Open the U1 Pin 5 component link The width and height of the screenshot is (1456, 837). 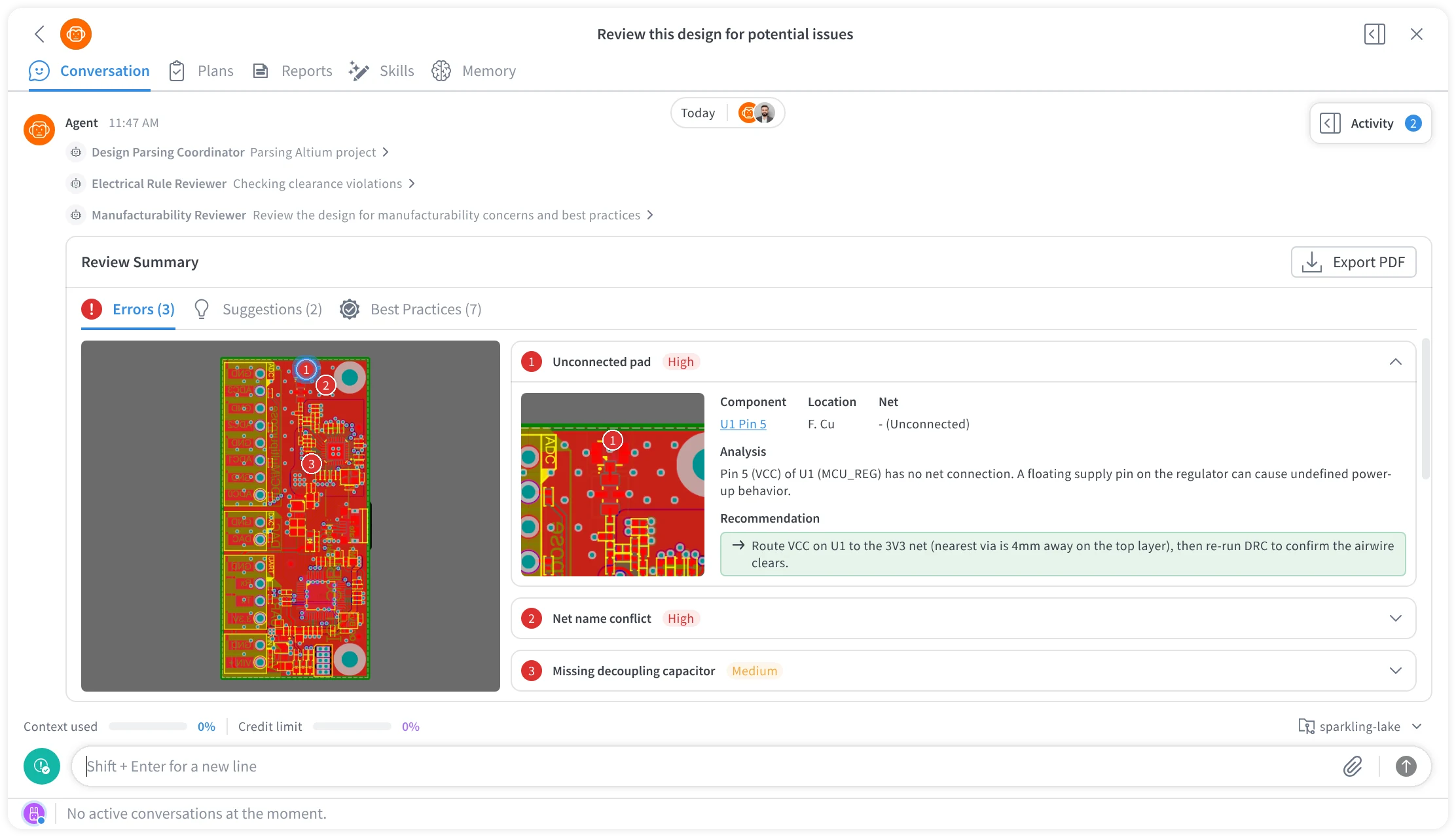click(x=743, y=424)
